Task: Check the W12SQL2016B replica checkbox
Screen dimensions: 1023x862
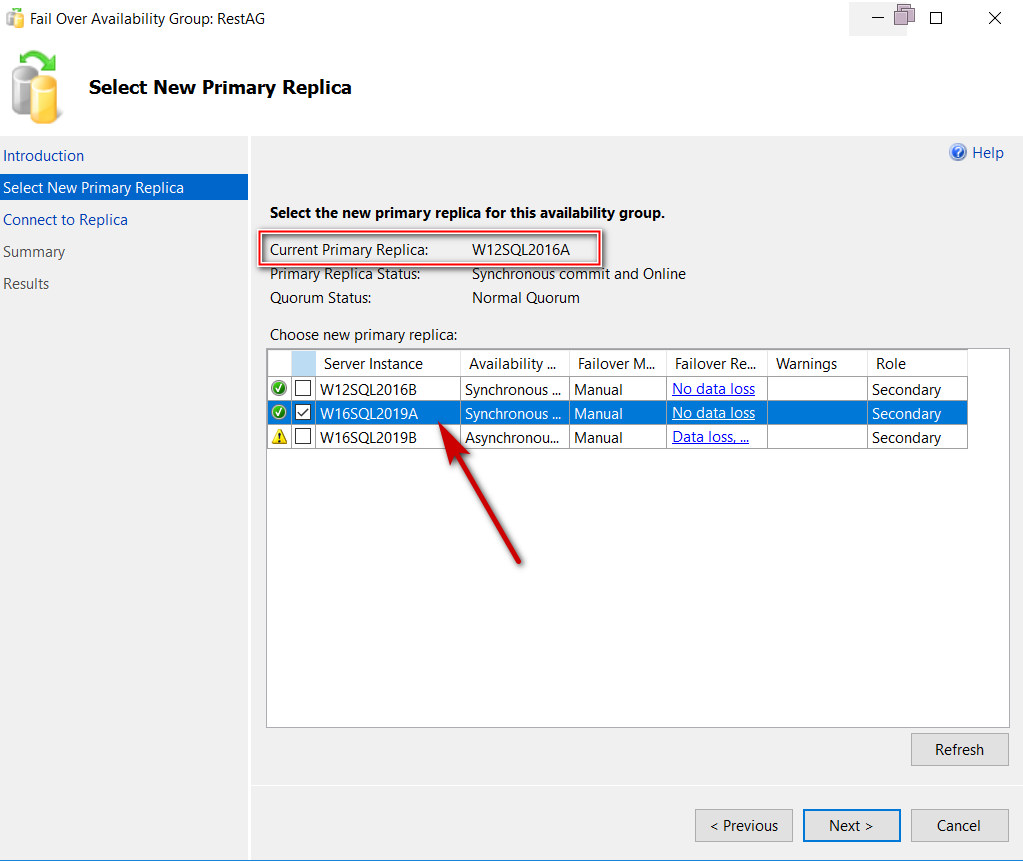Action: 303,389
